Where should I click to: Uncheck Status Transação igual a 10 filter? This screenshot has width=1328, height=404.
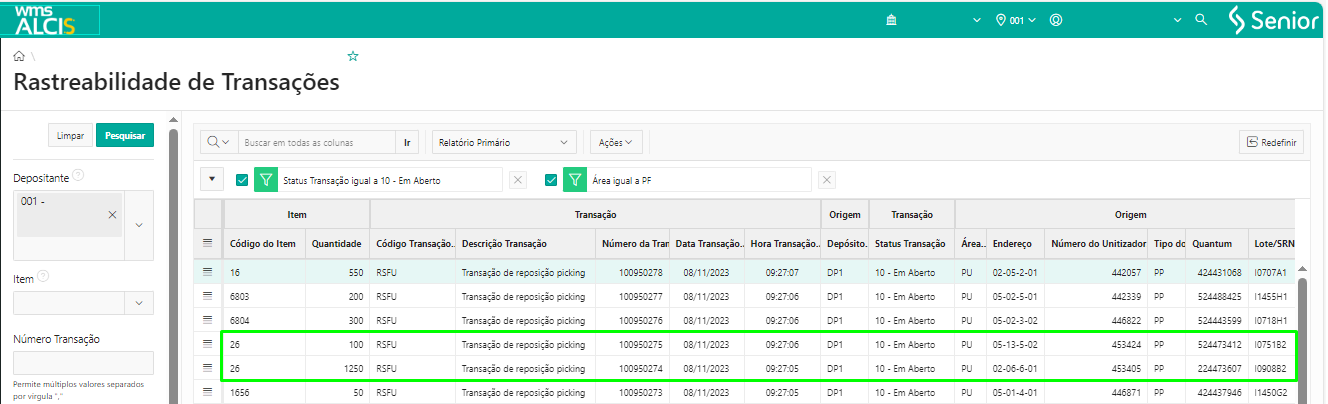(x=242, y=180)
